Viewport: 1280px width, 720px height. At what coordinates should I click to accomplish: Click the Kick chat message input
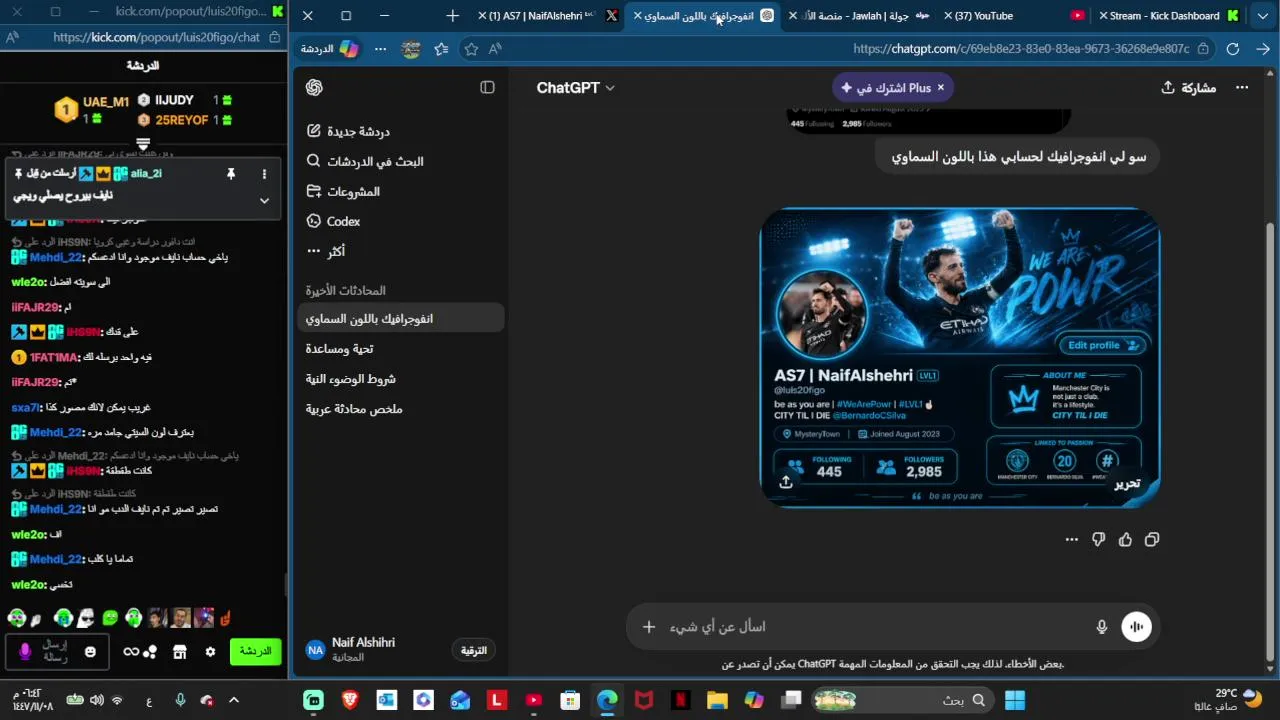[55, 652]
